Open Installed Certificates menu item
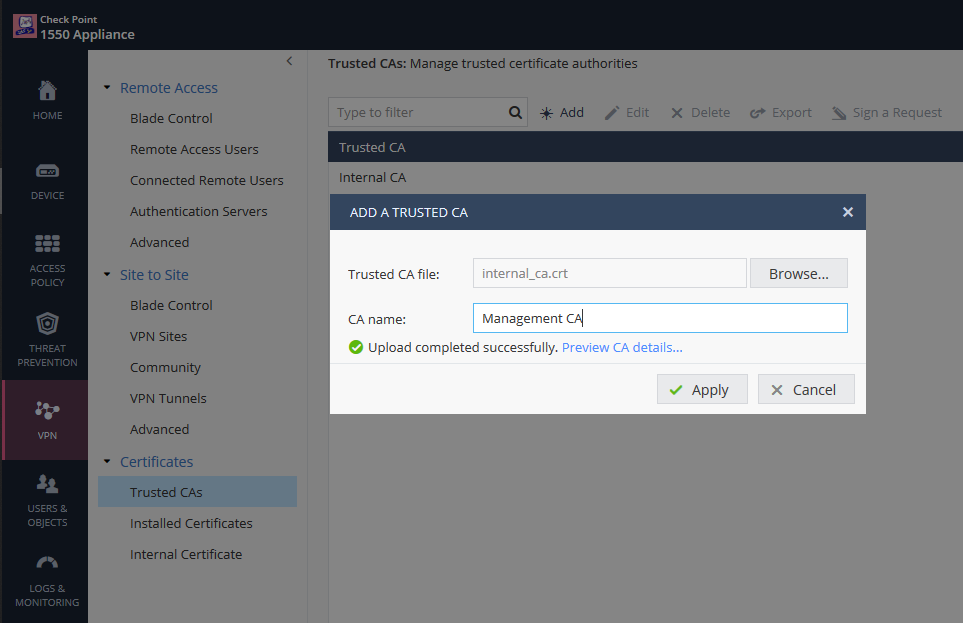Image resolution: width=963 pixels, height=623 pixels. click(191, 523)
